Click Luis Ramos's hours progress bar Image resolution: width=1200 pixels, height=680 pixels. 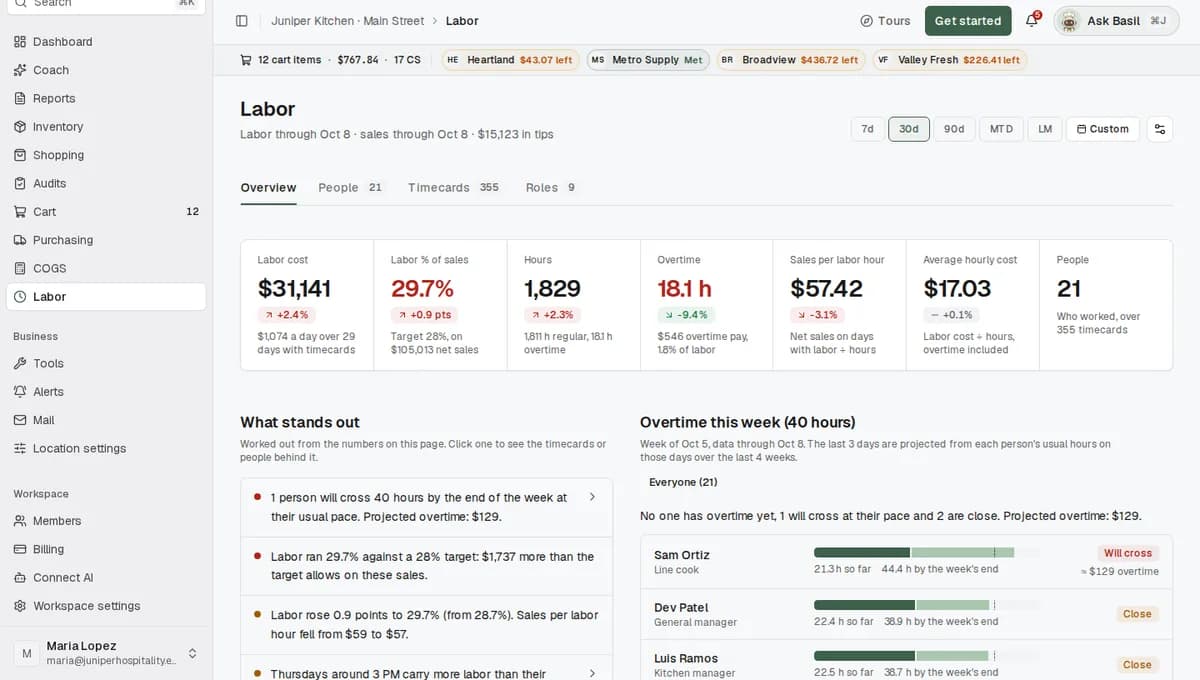click(926, 656)
